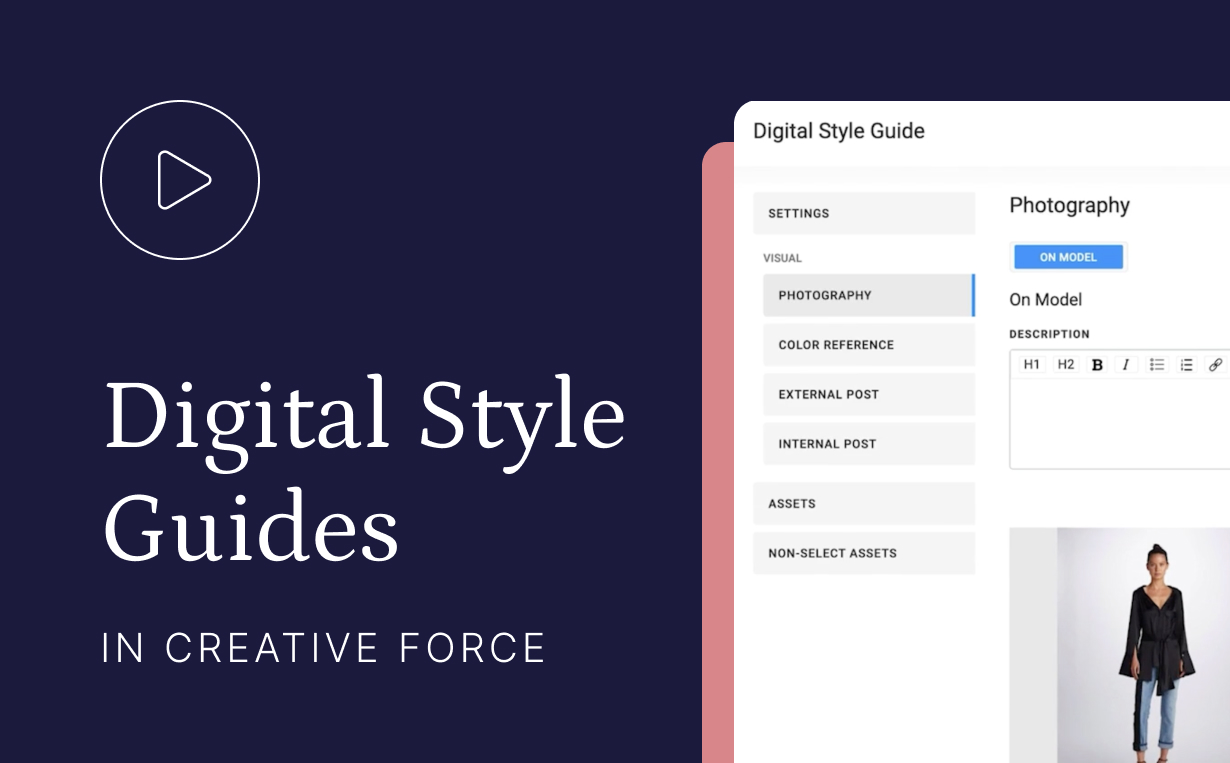
Task: Insert a hyperlink using the link icon
Action: point(1216,364)
